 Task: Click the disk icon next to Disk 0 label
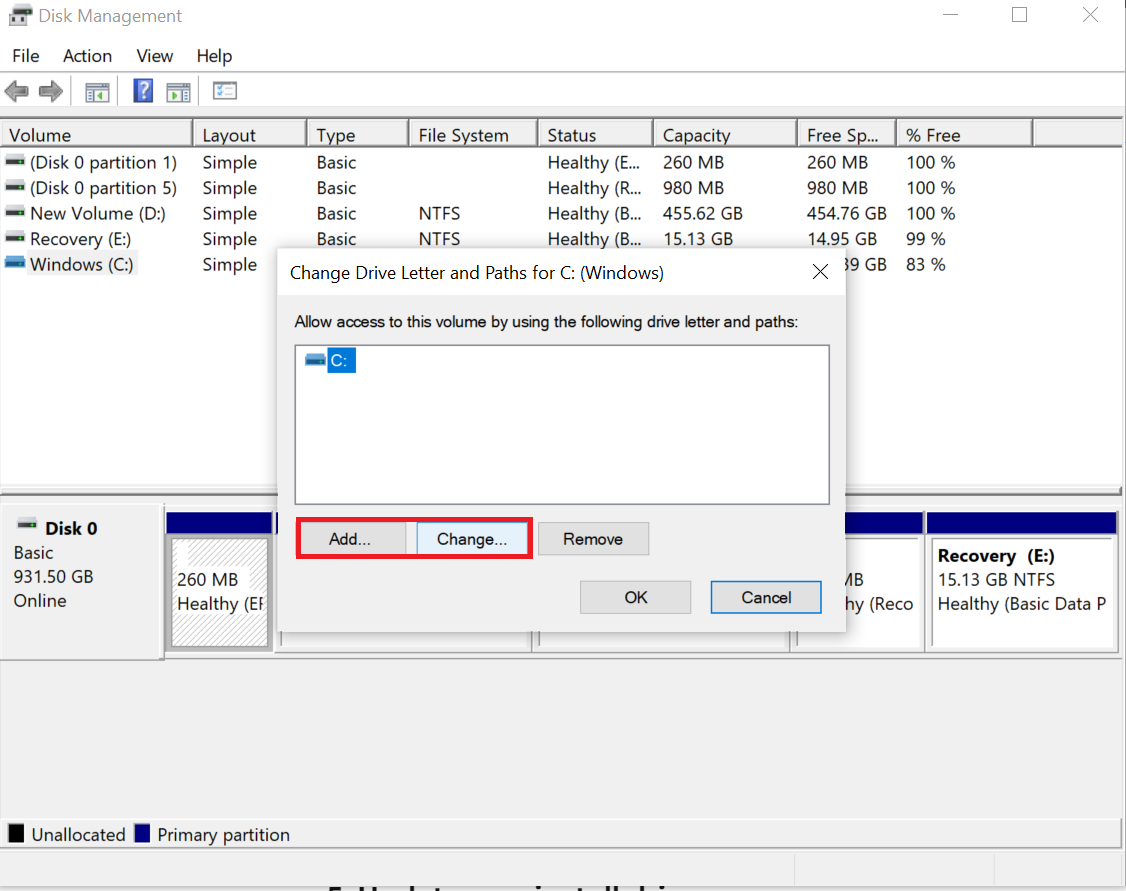(x=27, y=526)
